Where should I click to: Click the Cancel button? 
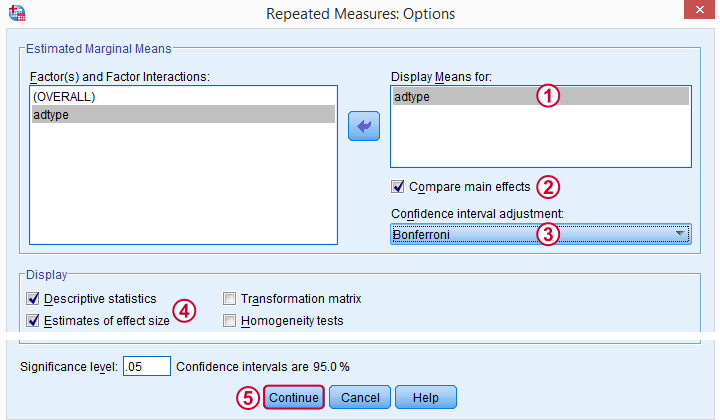(x=360, y=398)
